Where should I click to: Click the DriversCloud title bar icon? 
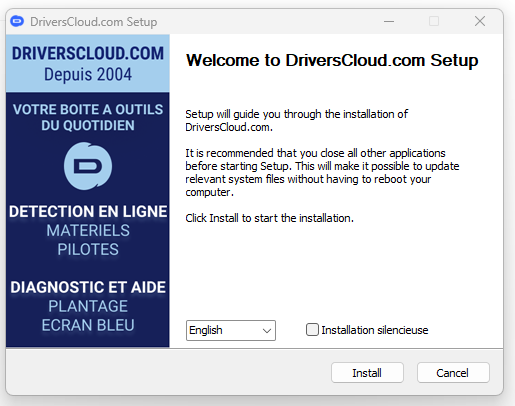(17, 22)
